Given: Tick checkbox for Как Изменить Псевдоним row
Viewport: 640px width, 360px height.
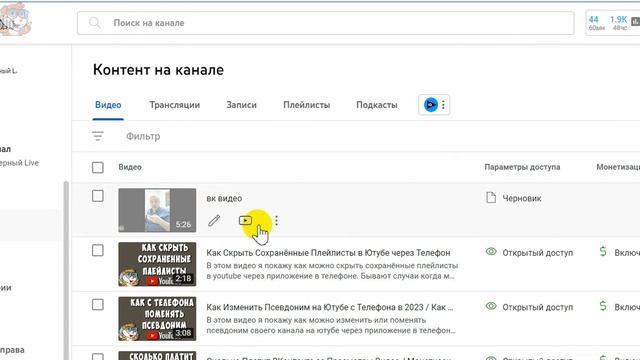Looking at the screenshot, I should point(98,304).
